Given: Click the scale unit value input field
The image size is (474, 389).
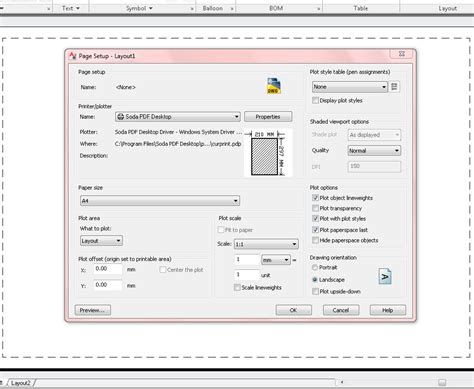Looking at the screenshot, I should click(247, 275).
